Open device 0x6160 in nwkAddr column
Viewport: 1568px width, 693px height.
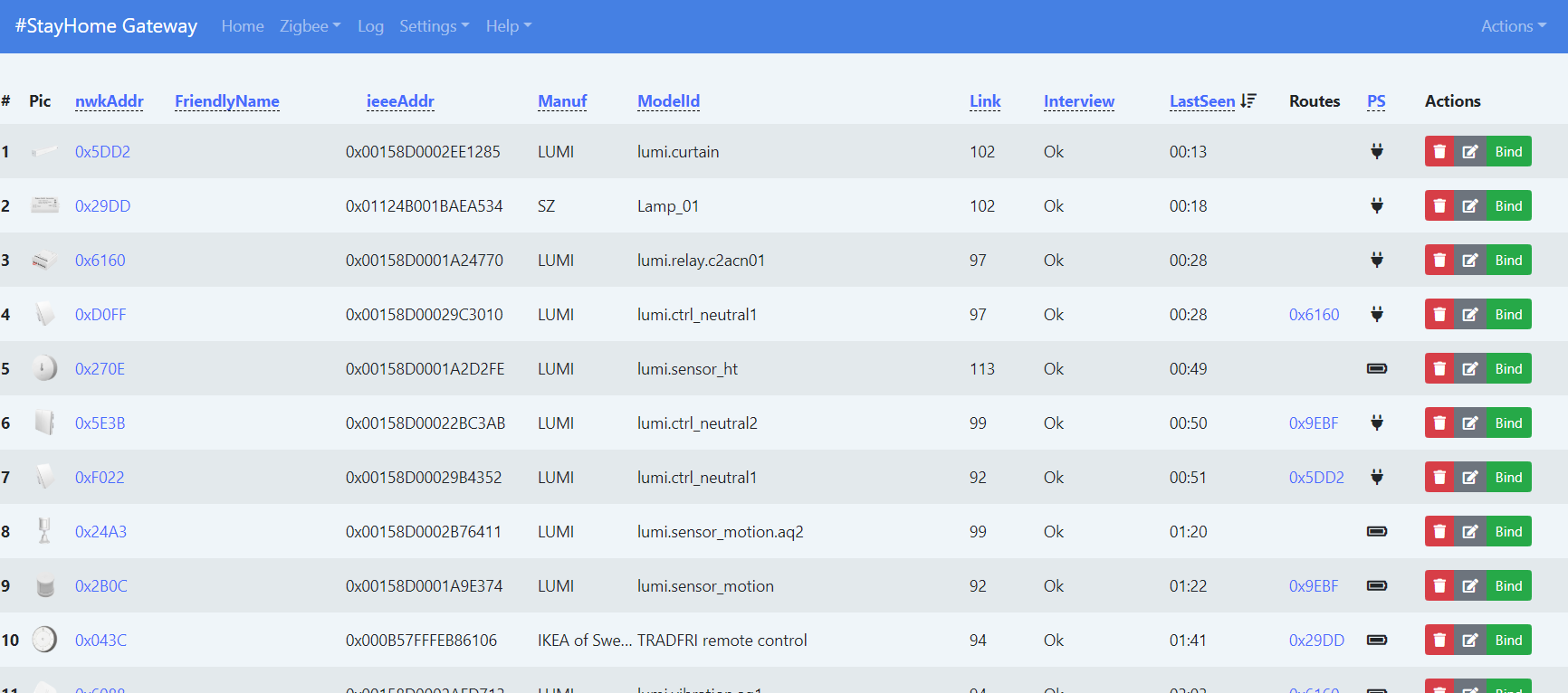pos(100,260)
